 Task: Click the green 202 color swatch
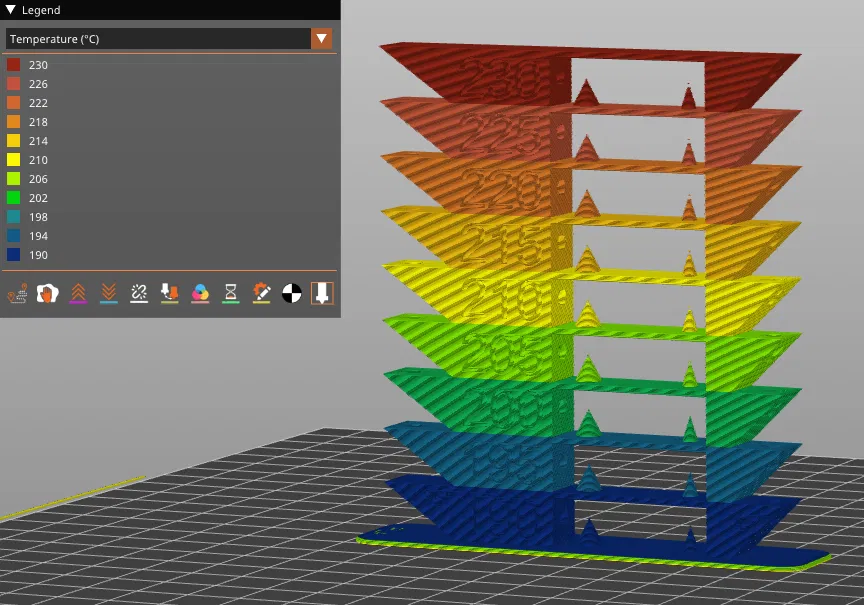pos(13,198)
